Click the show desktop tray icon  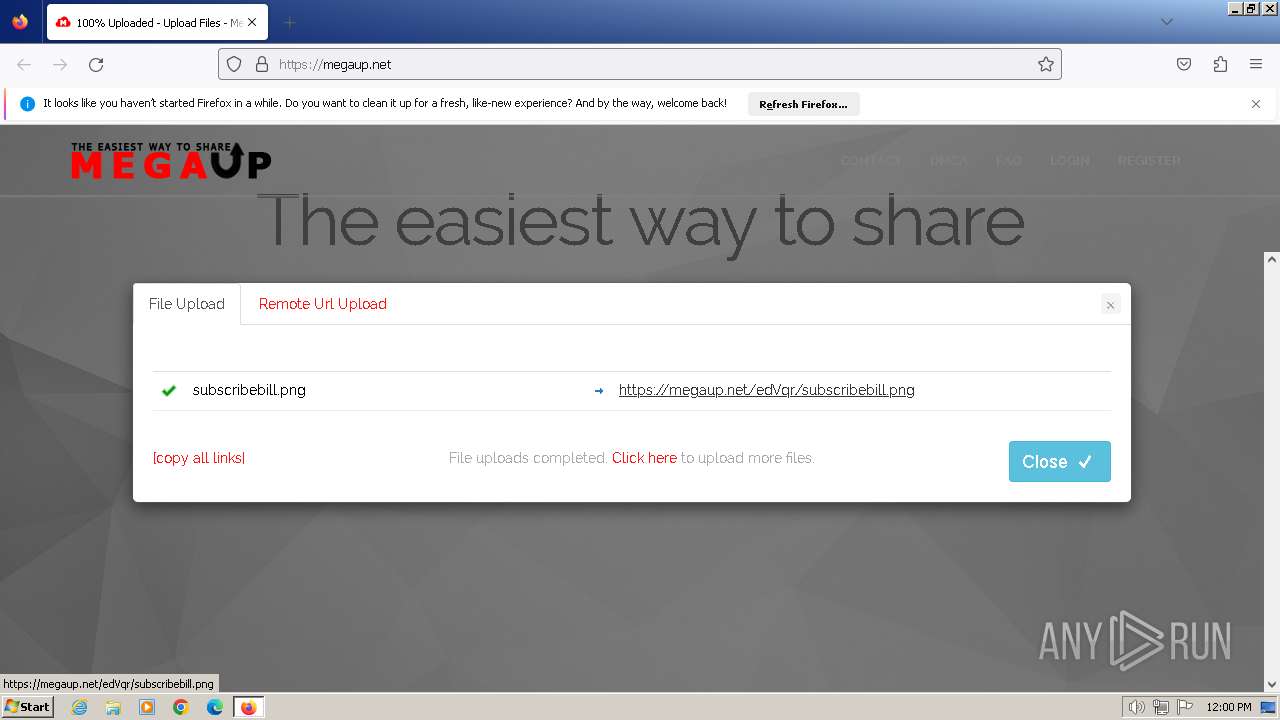(1268, 707)
